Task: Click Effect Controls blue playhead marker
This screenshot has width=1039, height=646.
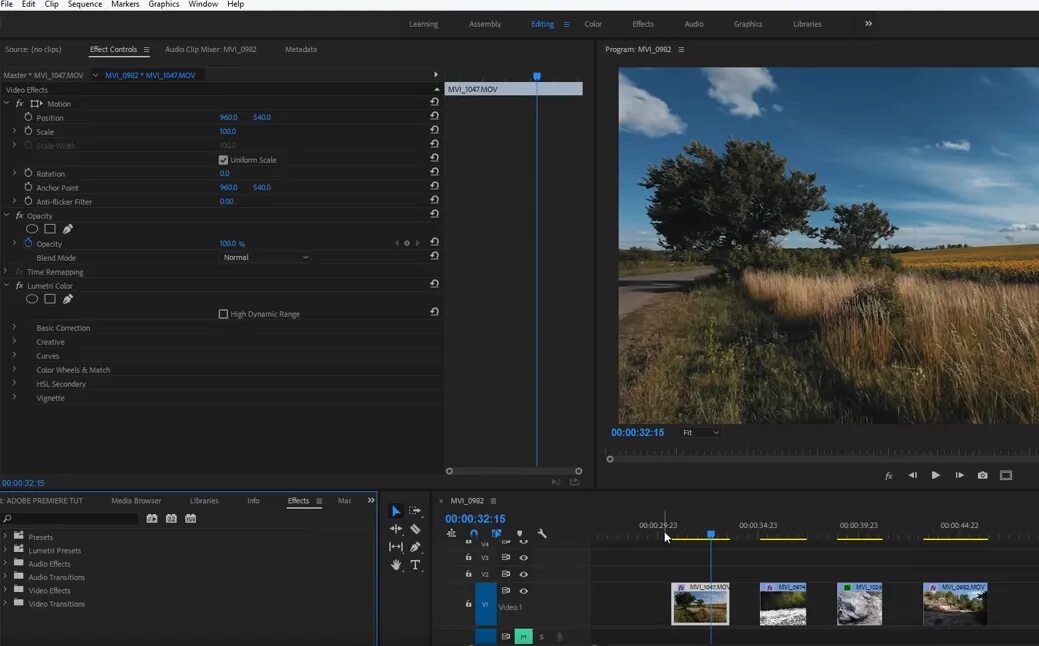Action: [537, 76]
